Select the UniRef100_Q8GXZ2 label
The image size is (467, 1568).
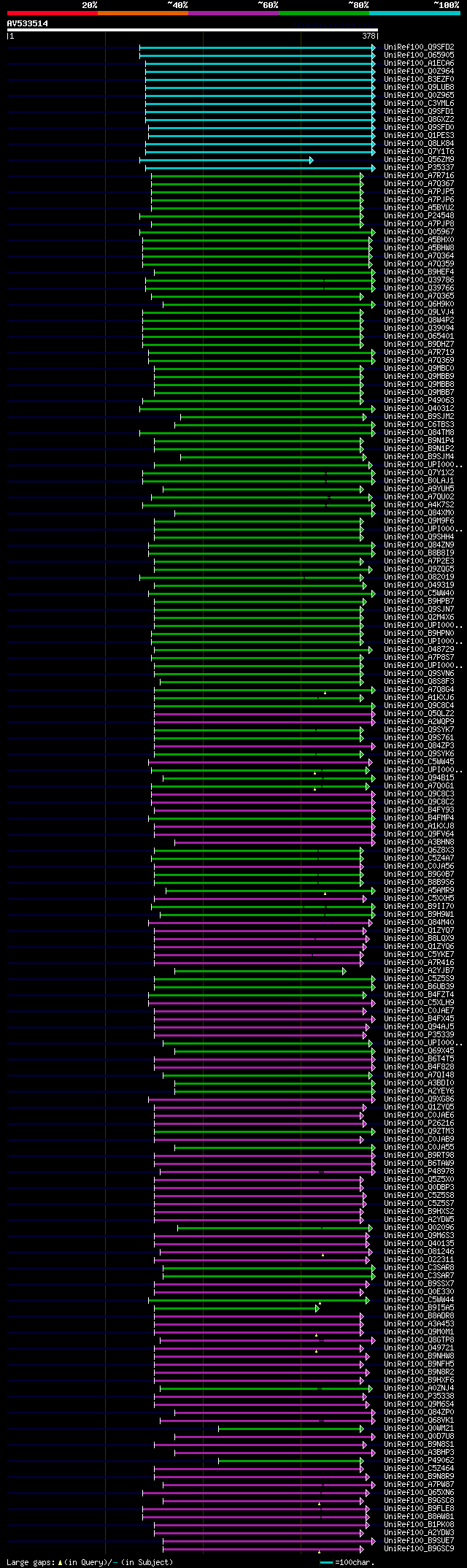(x=419, y=120)
